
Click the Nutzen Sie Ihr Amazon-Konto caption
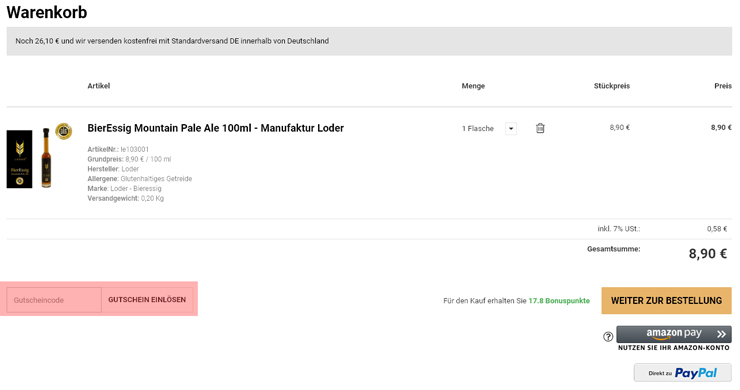pyautogui.click(x=673, y=348)
